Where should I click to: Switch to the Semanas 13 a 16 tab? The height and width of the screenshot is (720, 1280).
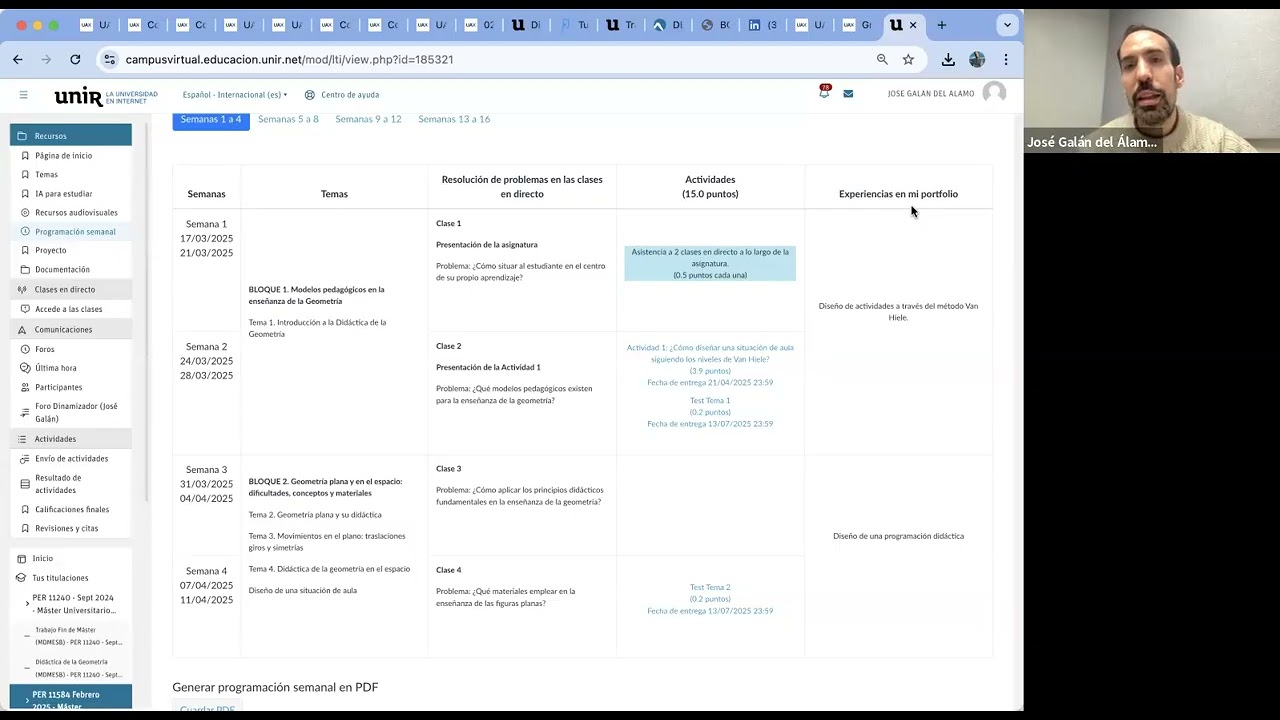[x=454, y=120]
